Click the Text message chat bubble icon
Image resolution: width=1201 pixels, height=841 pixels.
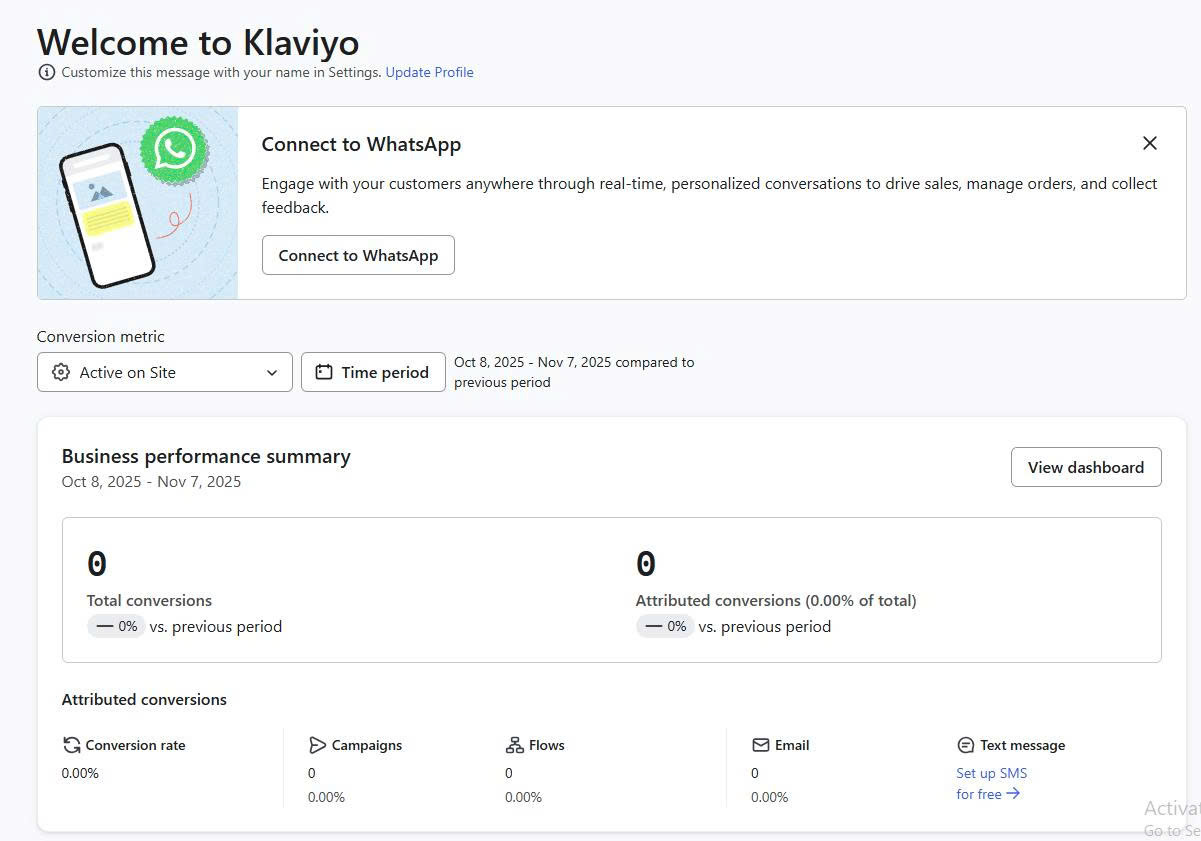[965, 744]
